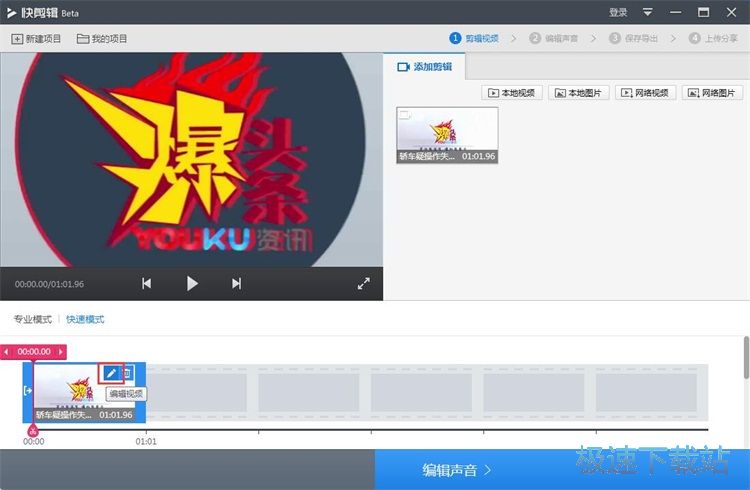Switch to 专业模式 professional mode

(33, 319)
